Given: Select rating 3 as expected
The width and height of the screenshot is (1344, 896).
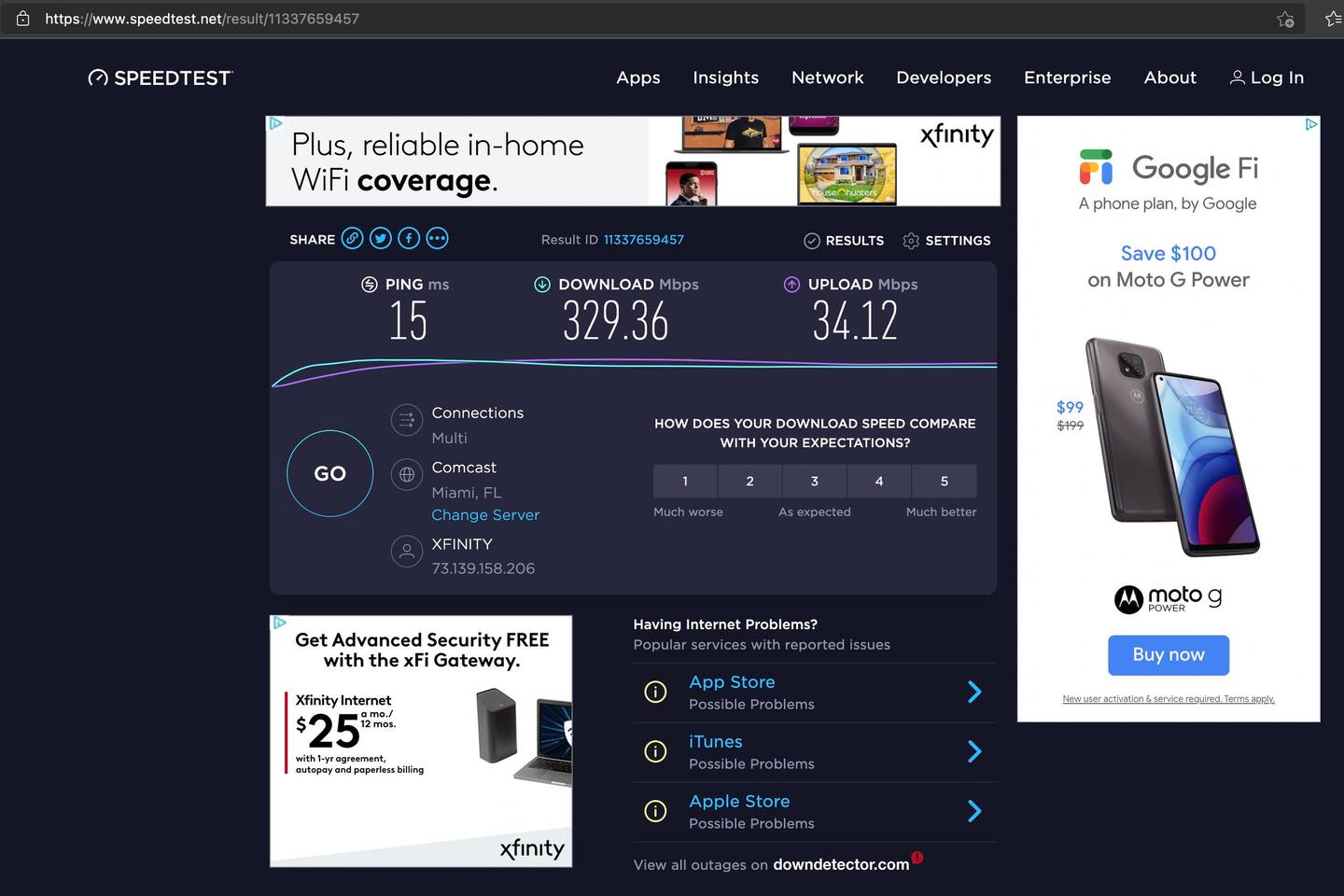Looking at the screenshot, I should click(x=814, y=482).
